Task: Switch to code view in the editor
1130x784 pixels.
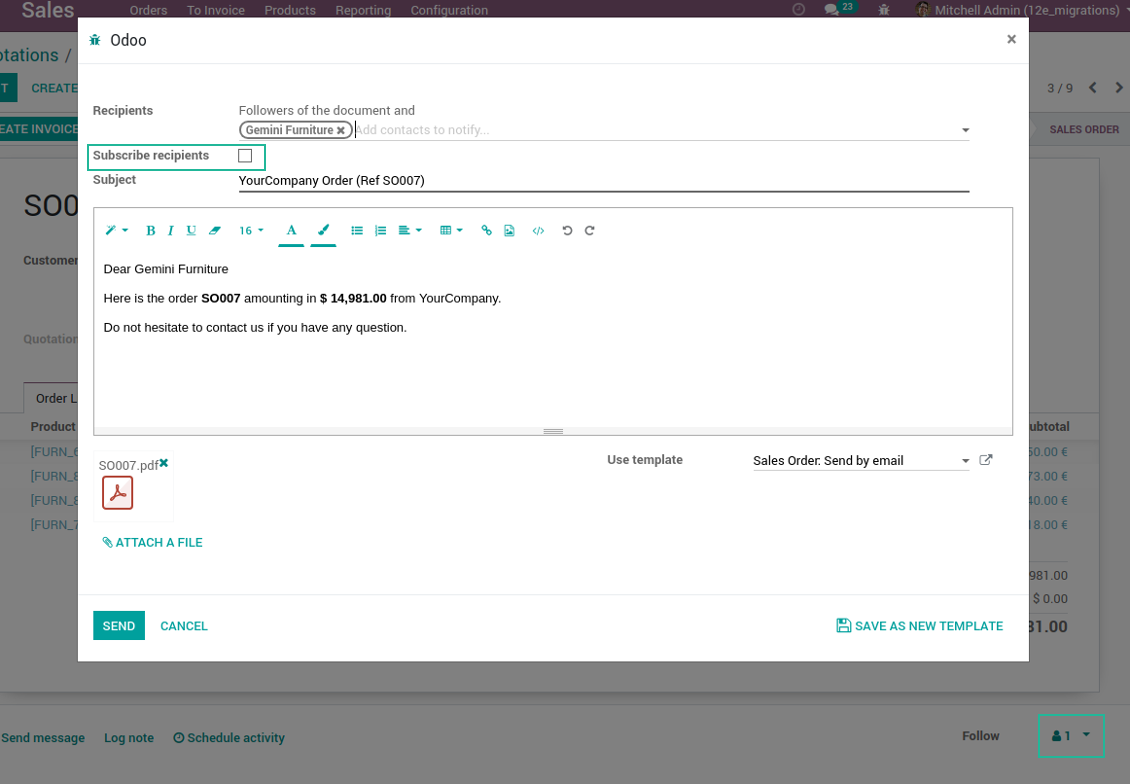Action: tap(538, 231)
